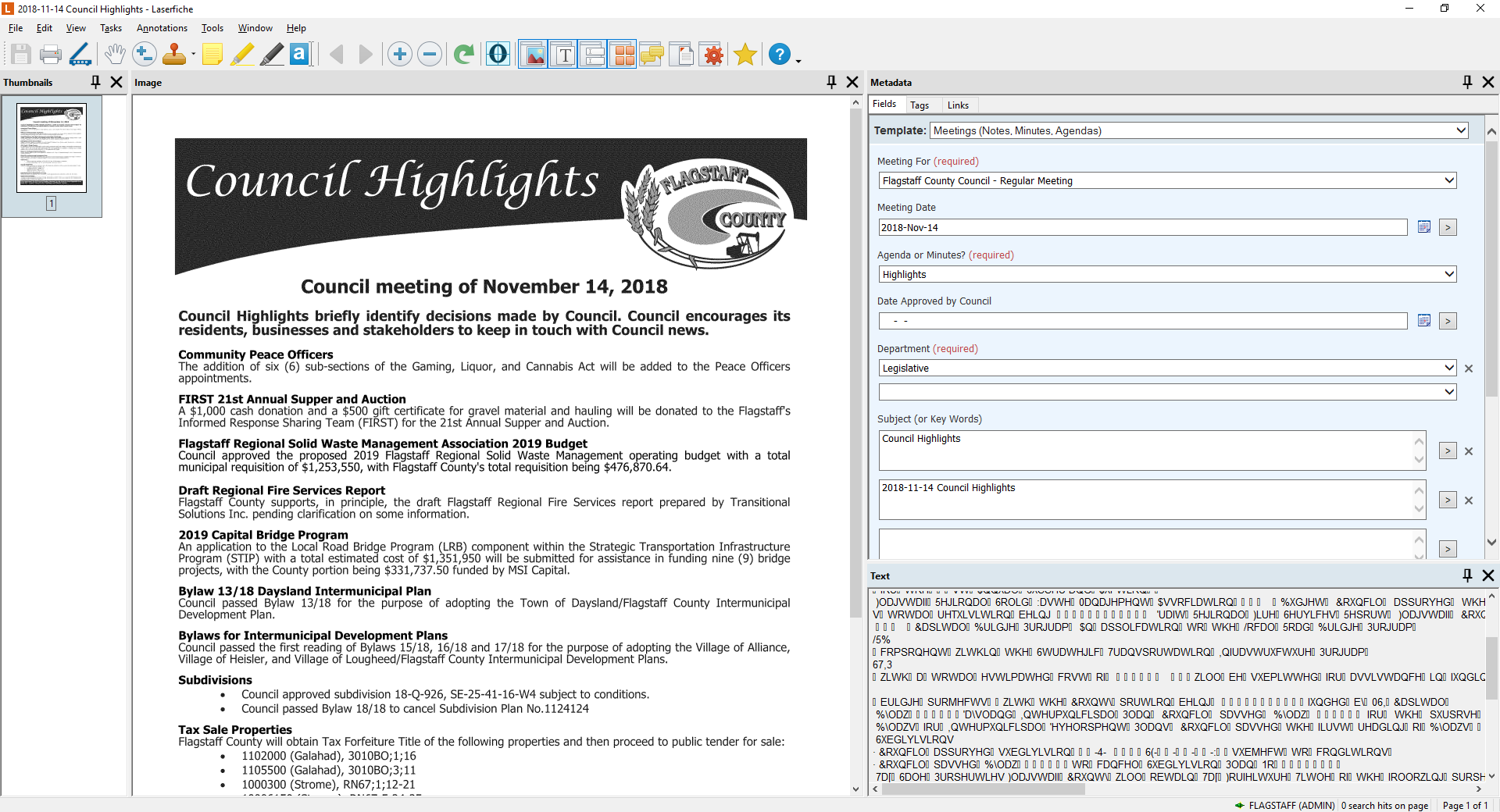Image resolution: width=1500 pixels, height=812 pixels.
Task: Select the Stamp annotation tool
Action: coord(173,54)
